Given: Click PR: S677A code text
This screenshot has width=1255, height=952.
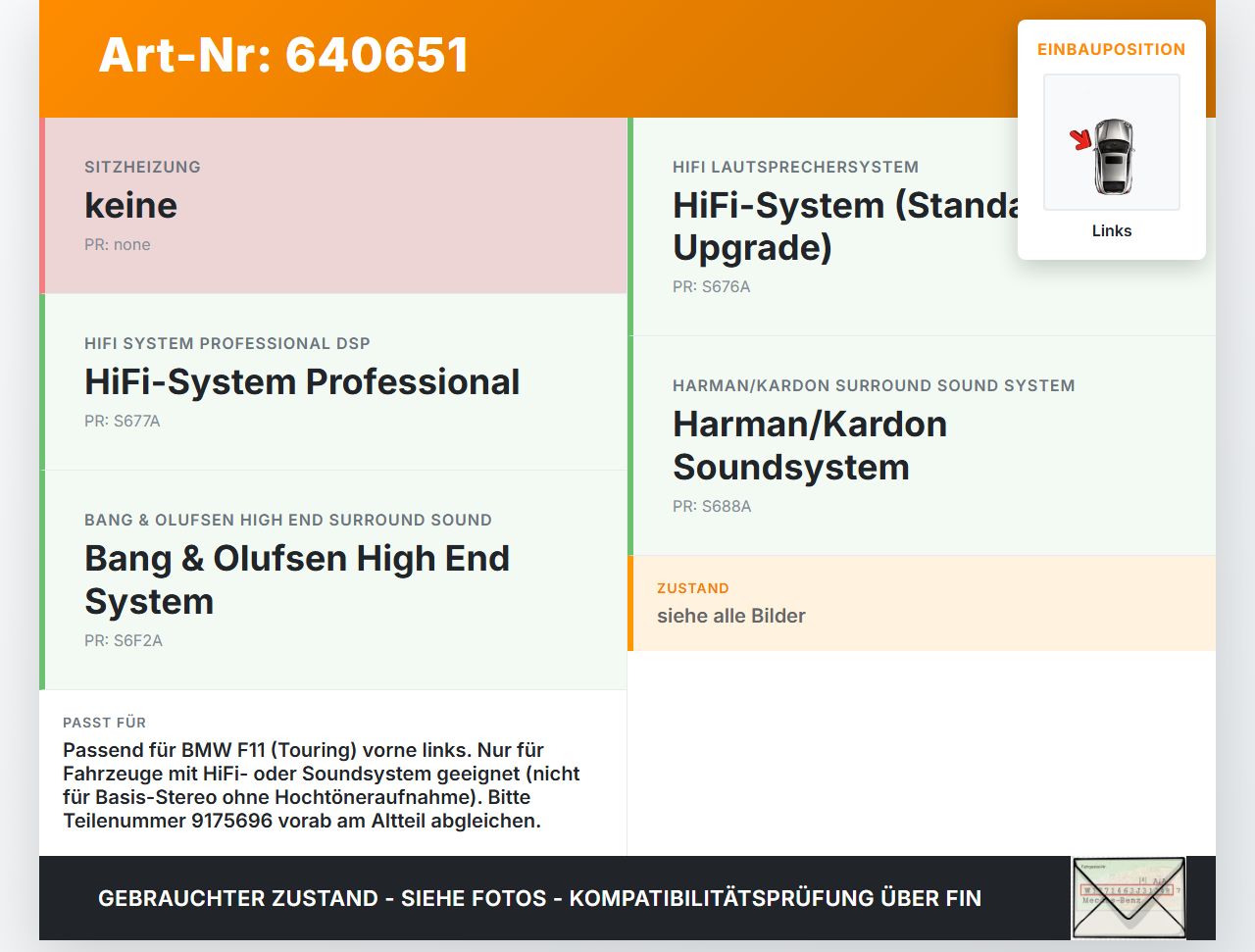Looking at the screenshot, I should 123,422.
